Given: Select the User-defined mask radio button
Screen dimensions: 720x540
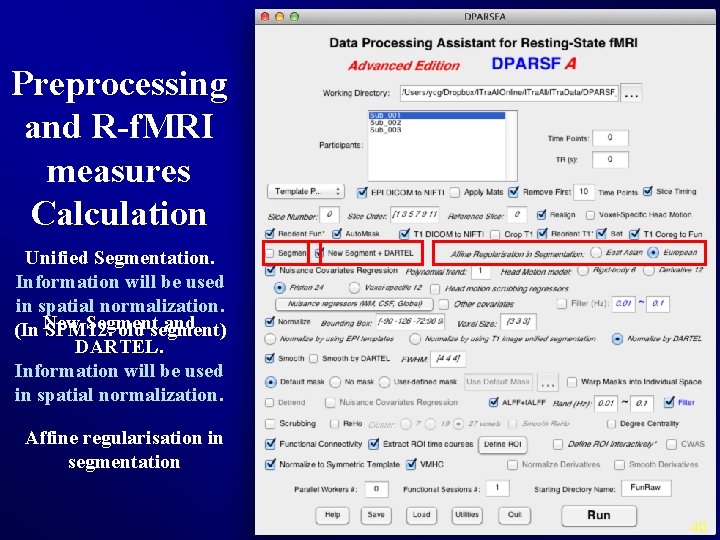Looking at the screenshot, I should click(x=384, y=382).
